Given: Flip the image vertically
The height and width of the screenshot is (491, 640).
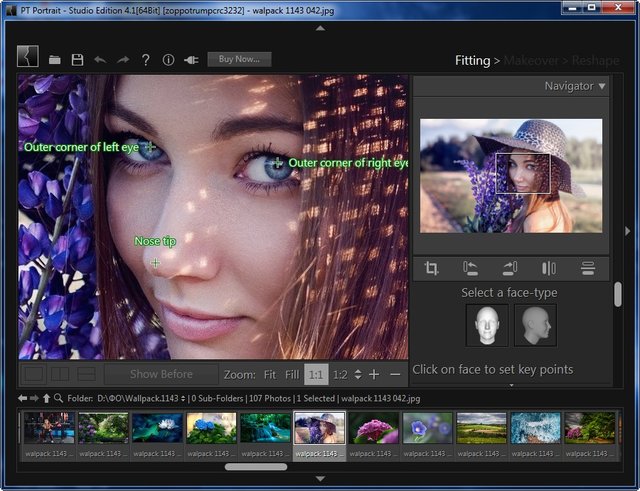Looking at the screenshot, I should [x=587, y=268].
